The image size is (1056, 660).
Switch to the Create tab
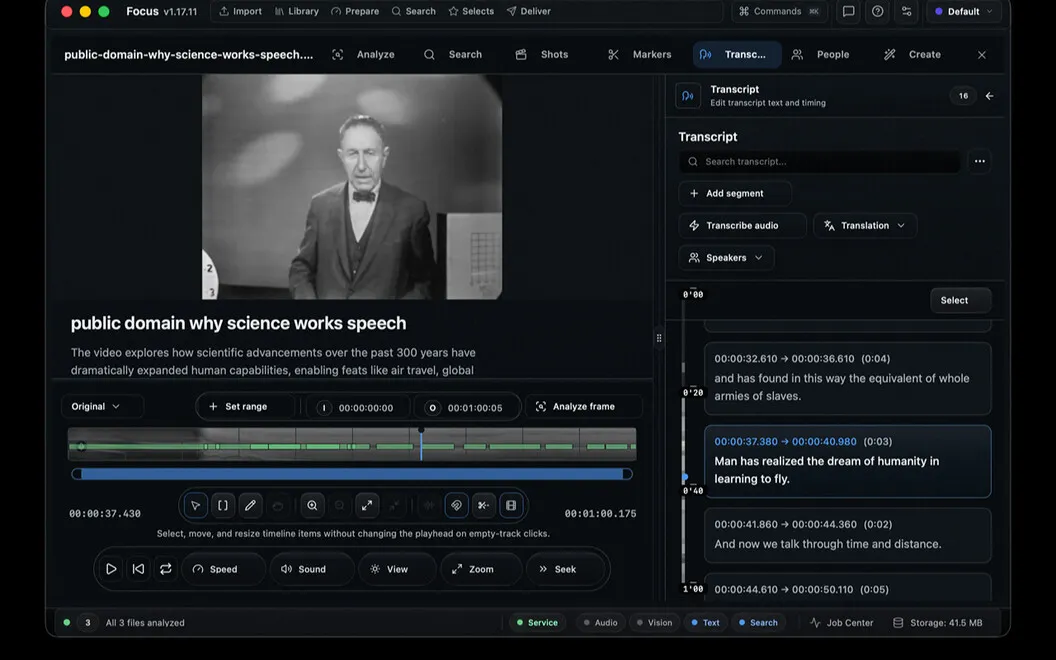point(913,55)
